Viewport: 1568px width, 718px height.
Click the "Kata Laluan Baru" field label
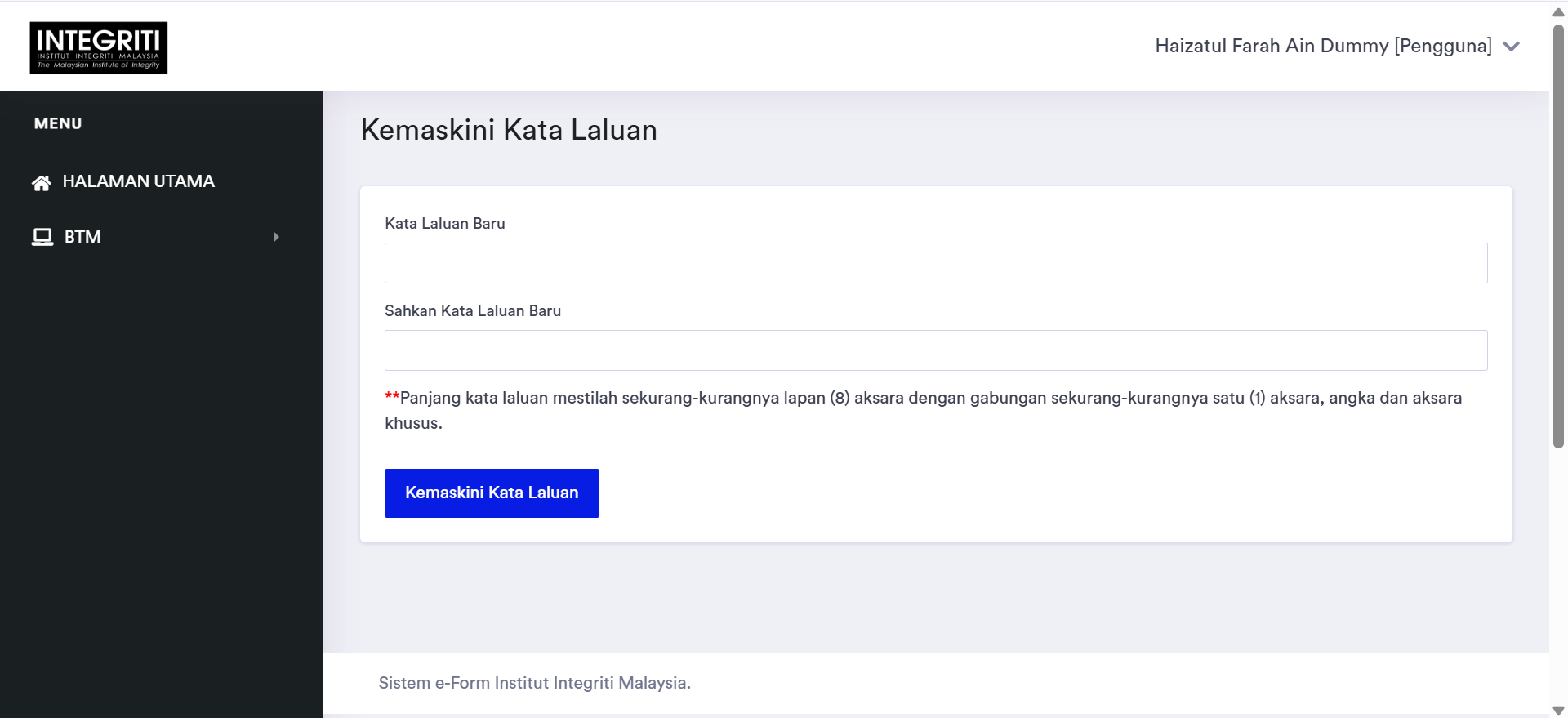coord(445,224)
